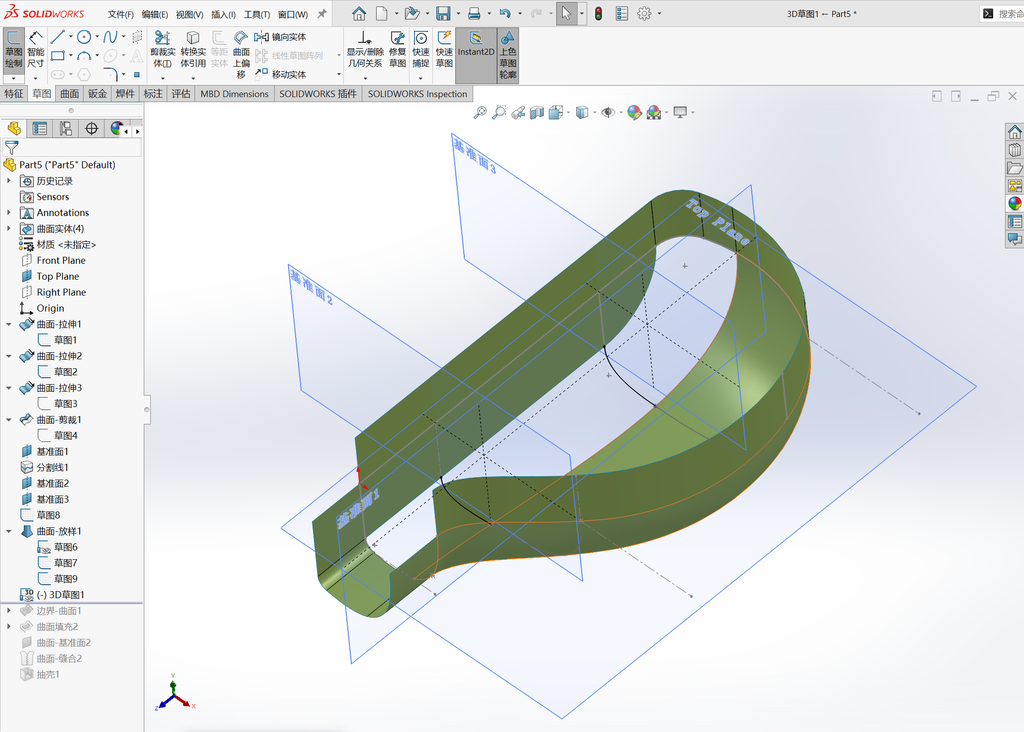Toggle the Rebuild traffic light icon
1024x732 pixels.
coord(598,13)
